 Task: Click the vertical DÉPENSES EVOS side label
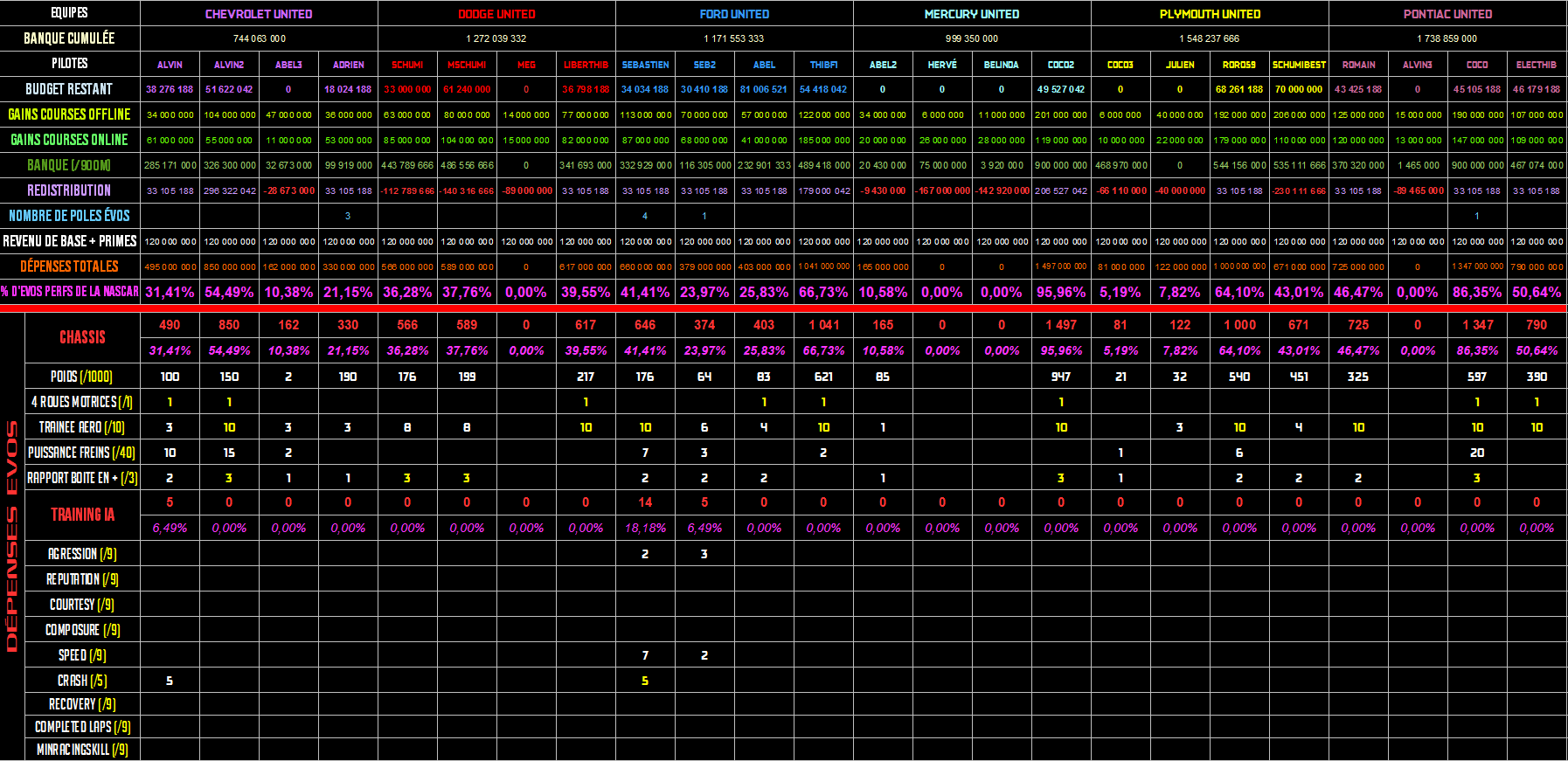[12, 536]
